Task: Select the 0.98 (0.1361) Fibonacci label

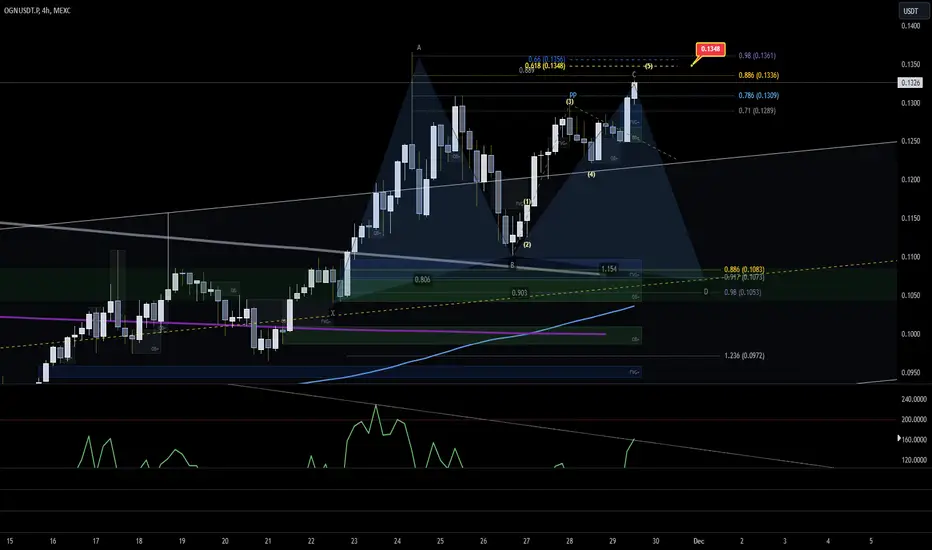Action: (x=757, y=55)
